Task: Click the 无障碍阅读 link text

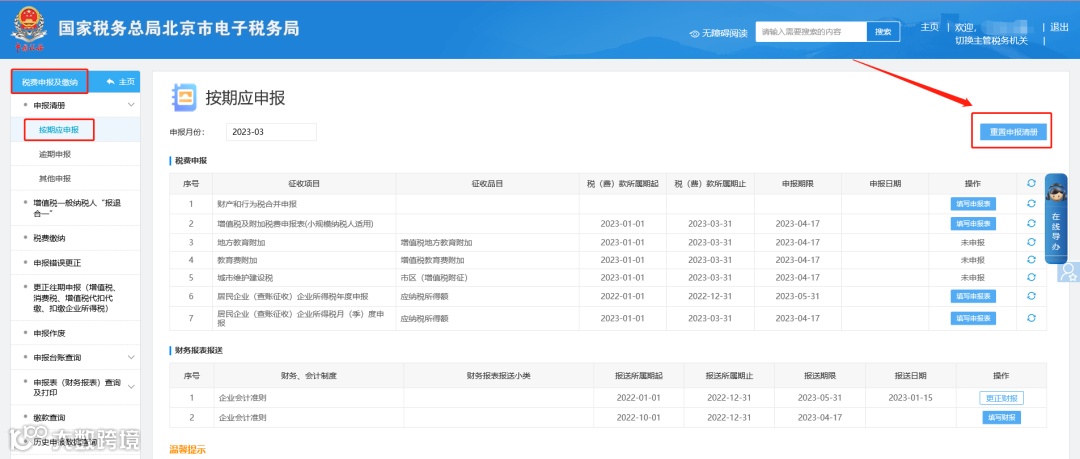Action: 725,33
